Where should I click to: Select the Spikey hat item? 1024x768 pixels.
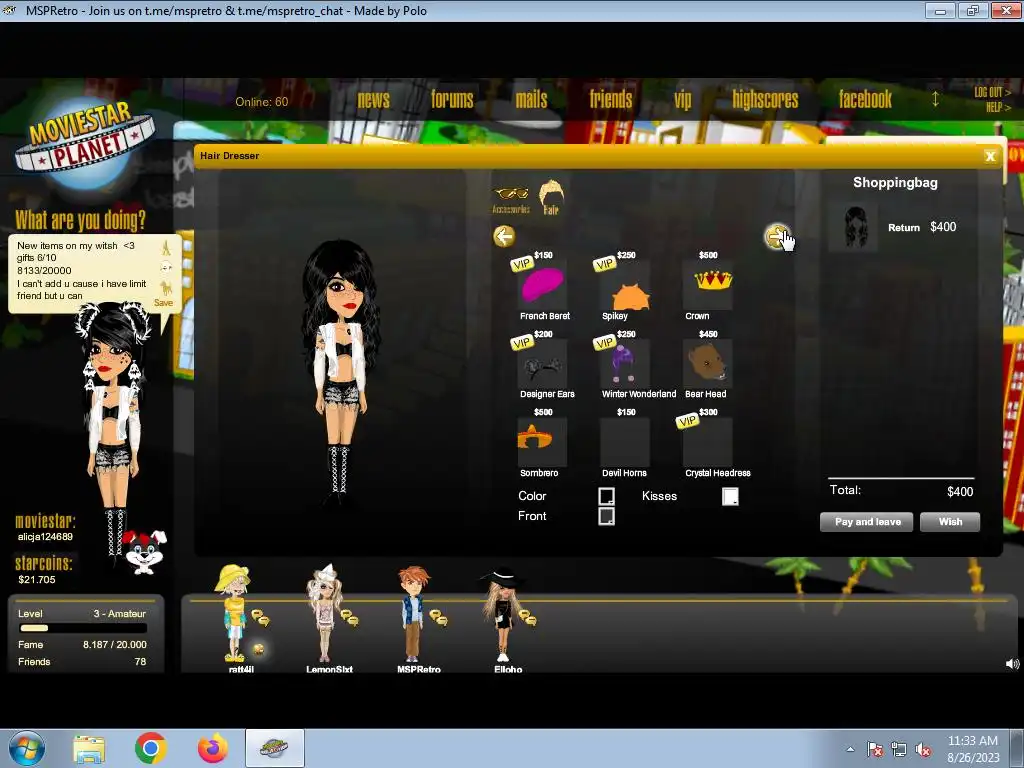pyautogui.click(x=625, y=285)
